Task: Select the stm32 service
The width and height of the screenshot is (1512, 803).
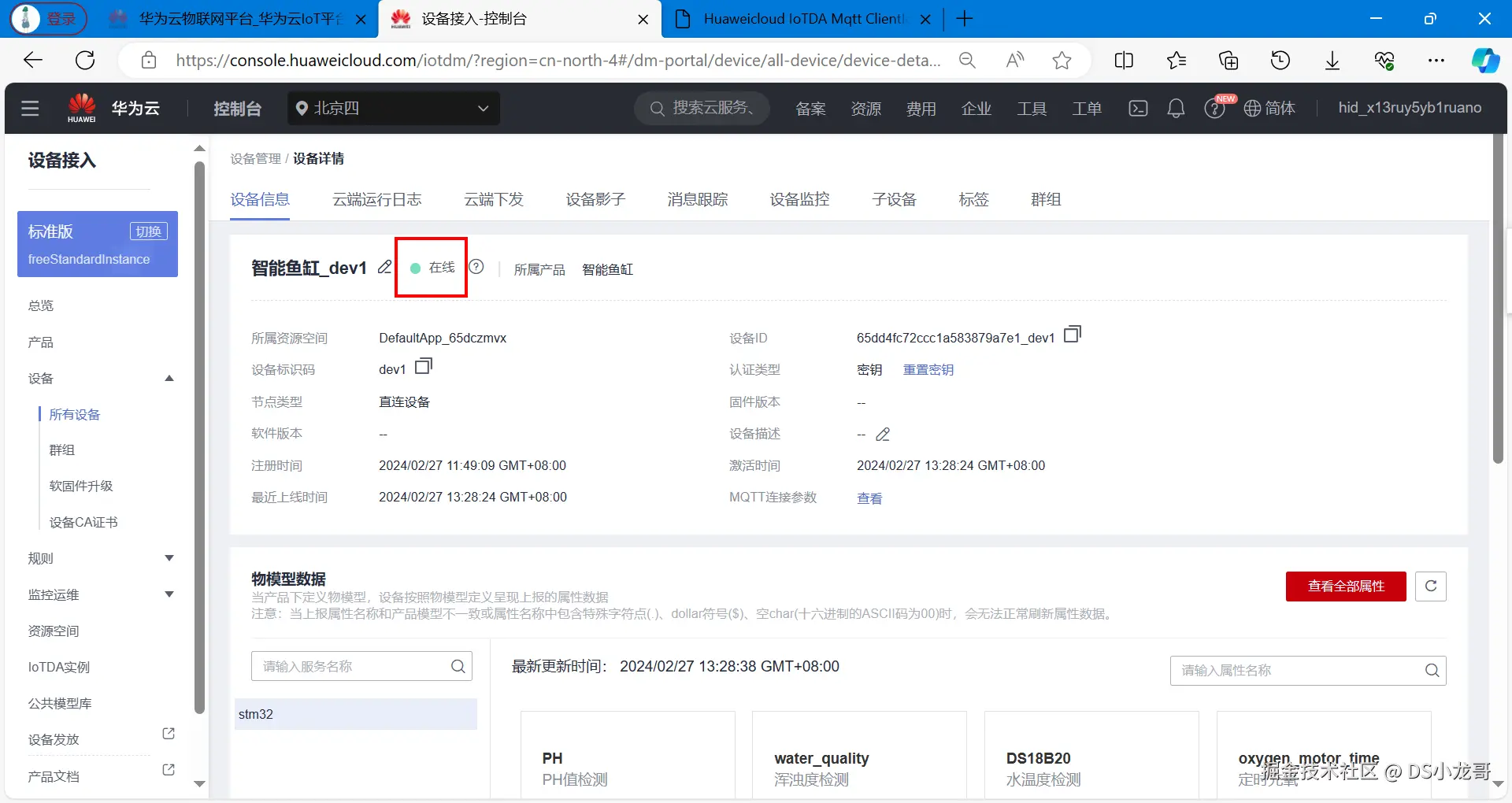Action: point(356,715)
